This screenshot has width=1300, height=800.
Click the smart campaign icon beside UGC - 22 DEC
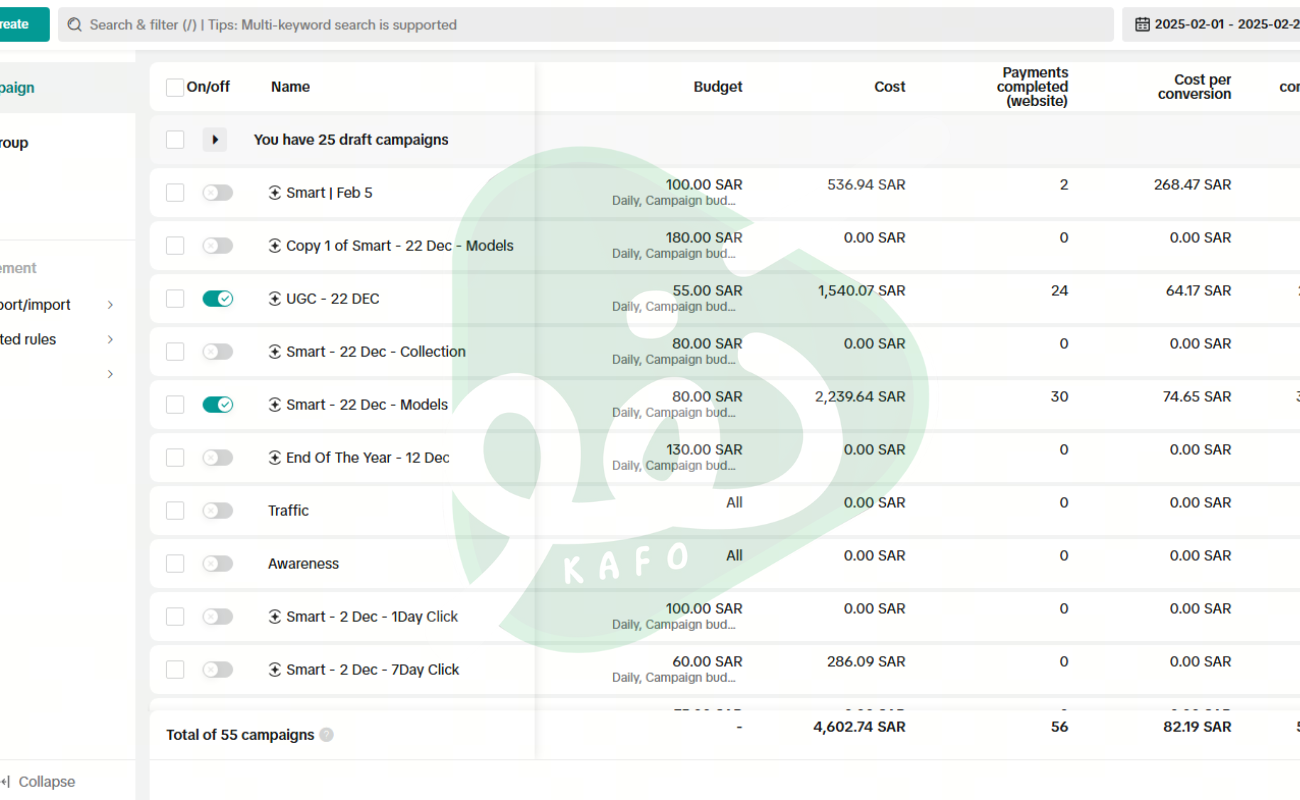click(x=275, y=299)
